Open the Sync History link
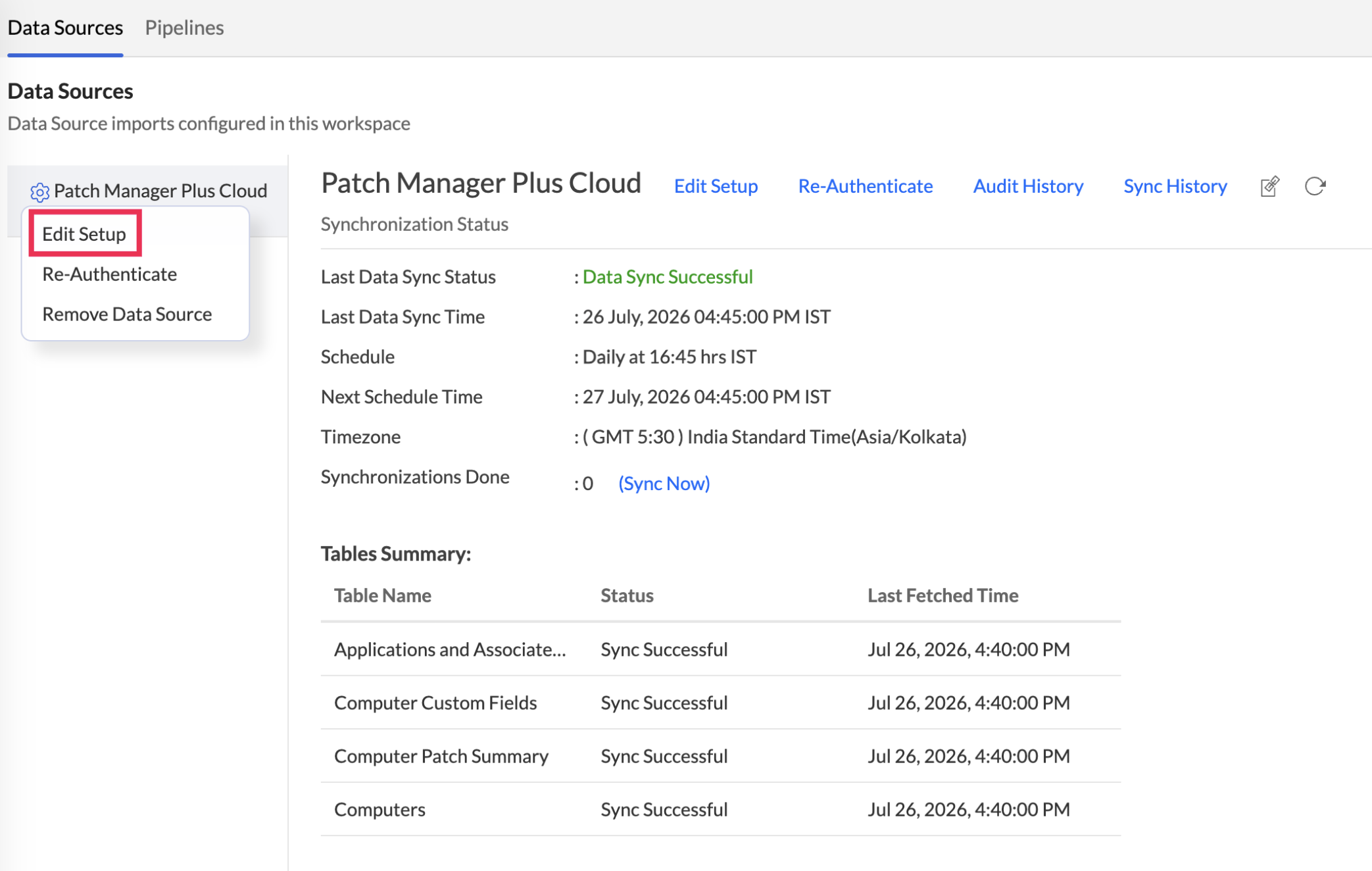The width and height of the screenshot is (1372, 871). tap(1175, 186)
